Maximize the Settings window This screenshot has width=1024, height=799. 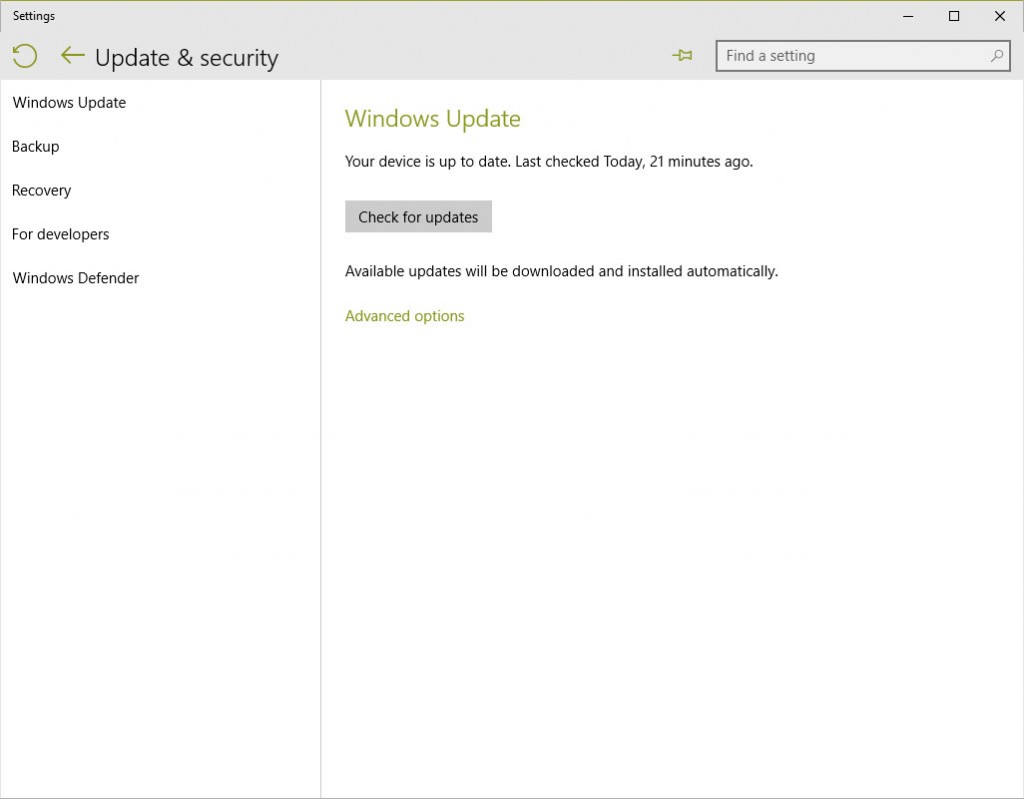pos(953,16)
